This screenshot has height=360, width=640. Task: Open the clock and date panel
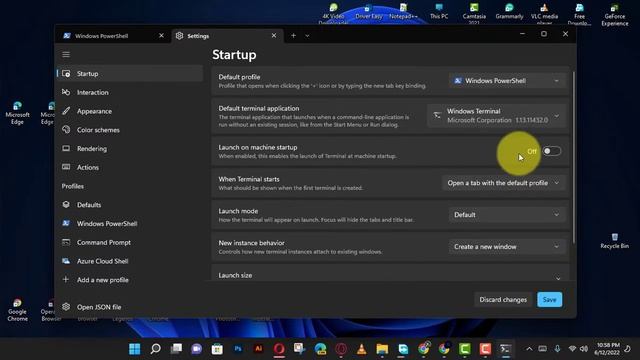(608, 349)
